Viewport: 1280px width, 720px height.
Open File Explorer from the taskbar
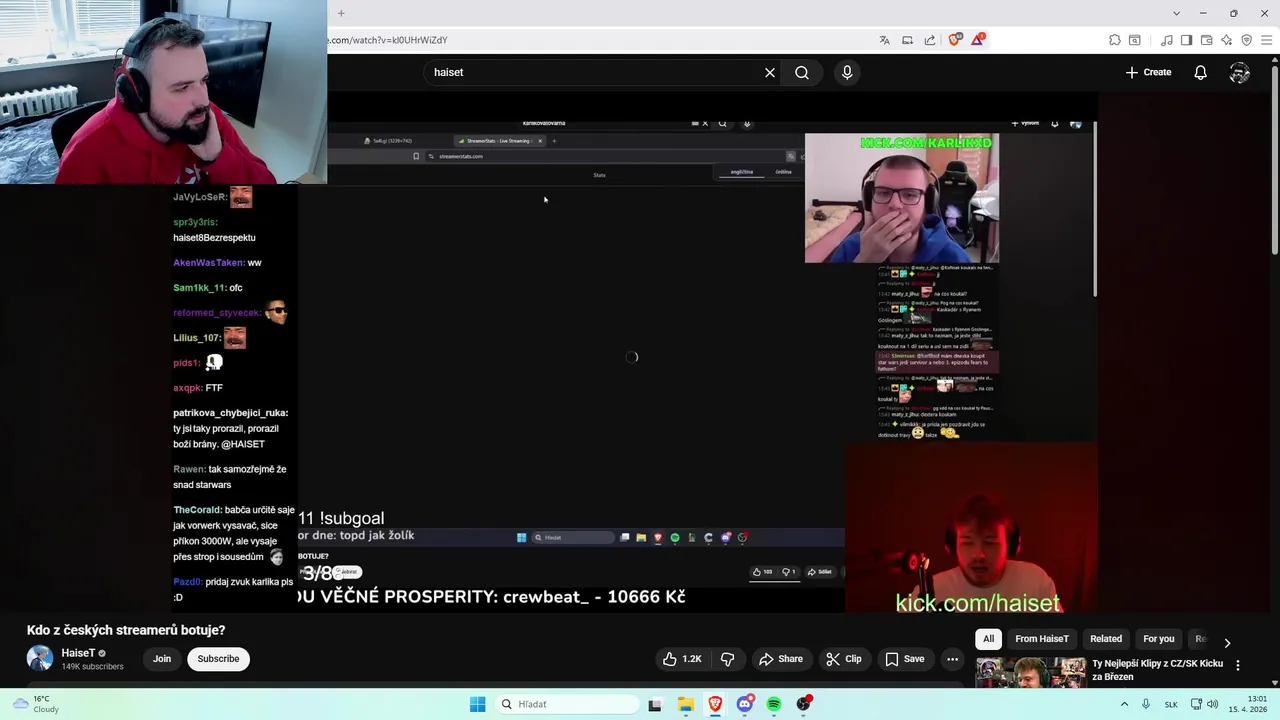pos(685,704)
